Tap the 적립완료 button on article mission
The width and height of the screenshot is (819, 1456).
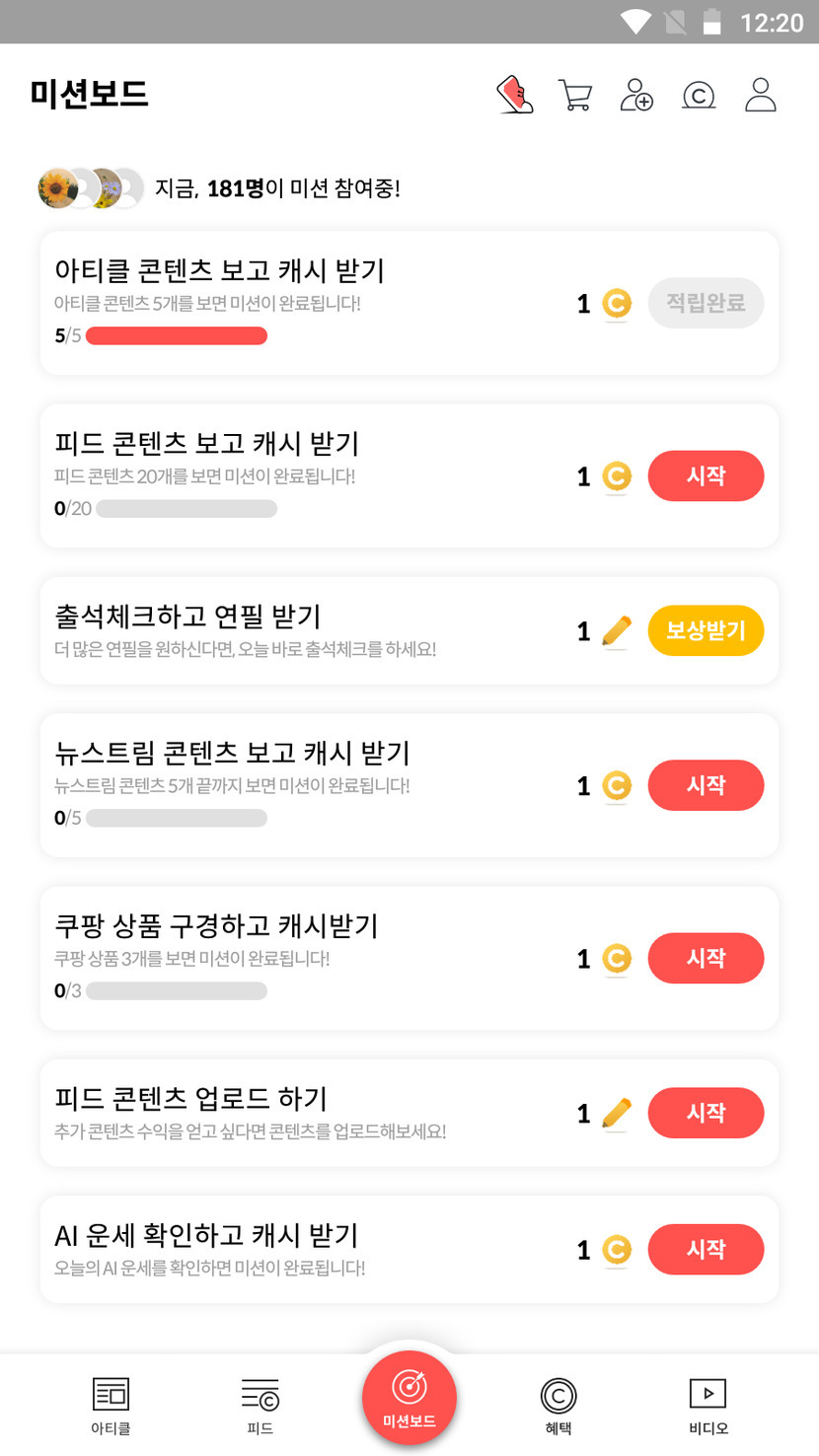[x=706, y=303]
